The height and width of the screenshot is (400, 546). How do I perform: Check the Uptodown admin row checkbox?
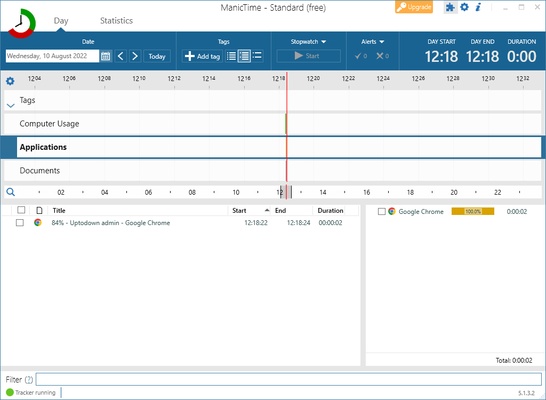click(x=20, y=222)
